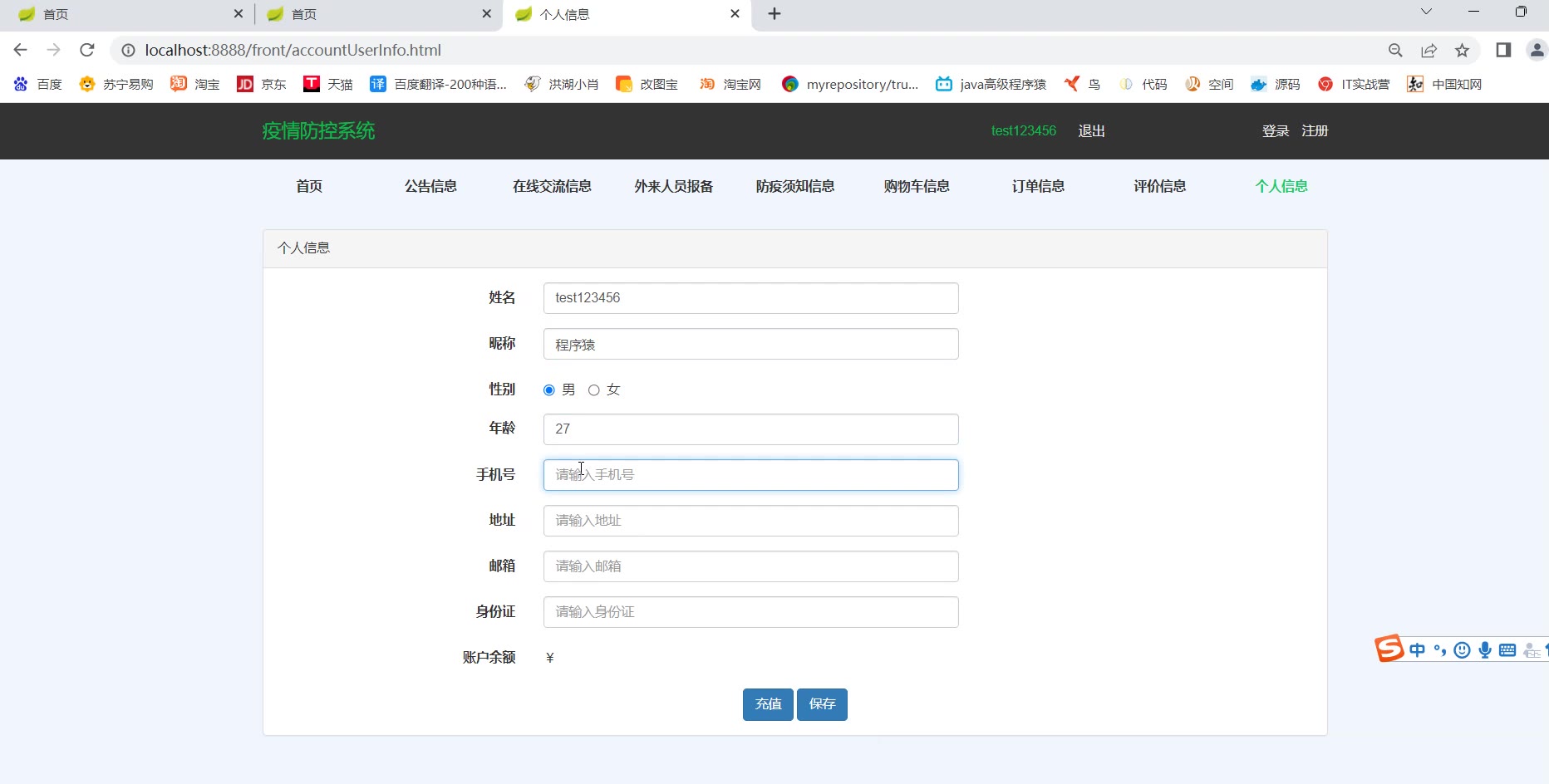Open the 百度翻译 bookmark
1549x784 pixels.
(439, 84)
